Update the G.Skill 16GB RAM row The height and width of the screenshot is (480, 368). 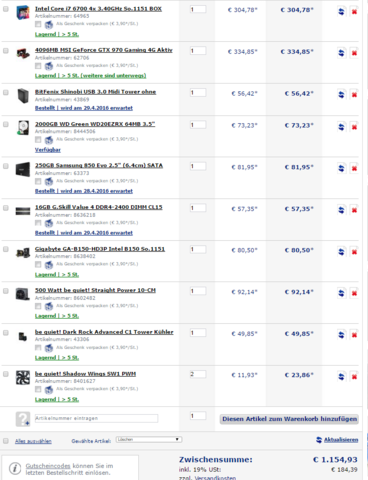(x=341, y=210)
